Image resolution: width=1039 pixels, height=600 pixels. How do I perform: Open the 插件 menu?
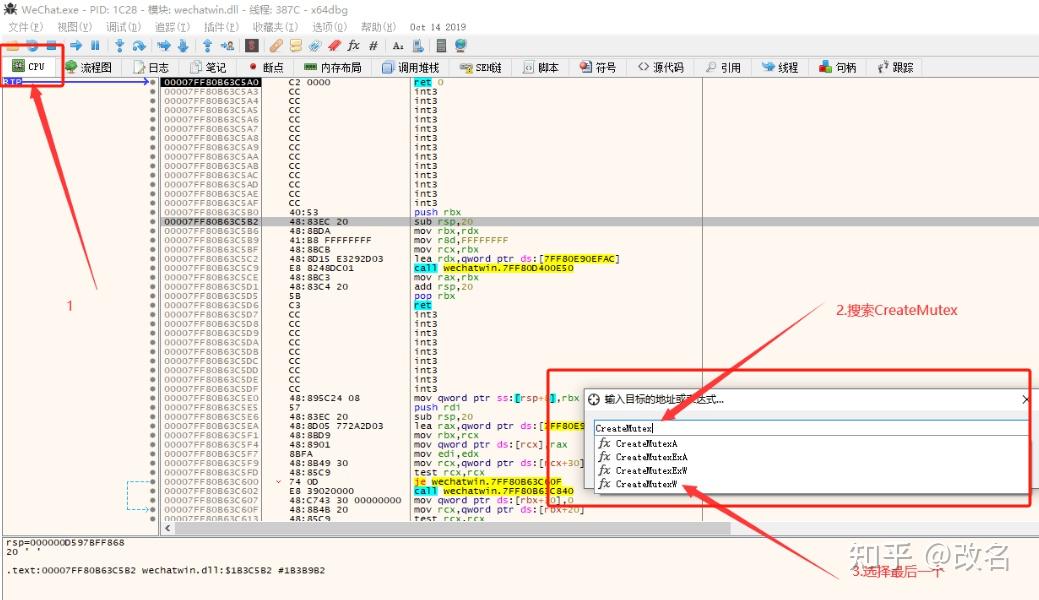tap(221, 27)
